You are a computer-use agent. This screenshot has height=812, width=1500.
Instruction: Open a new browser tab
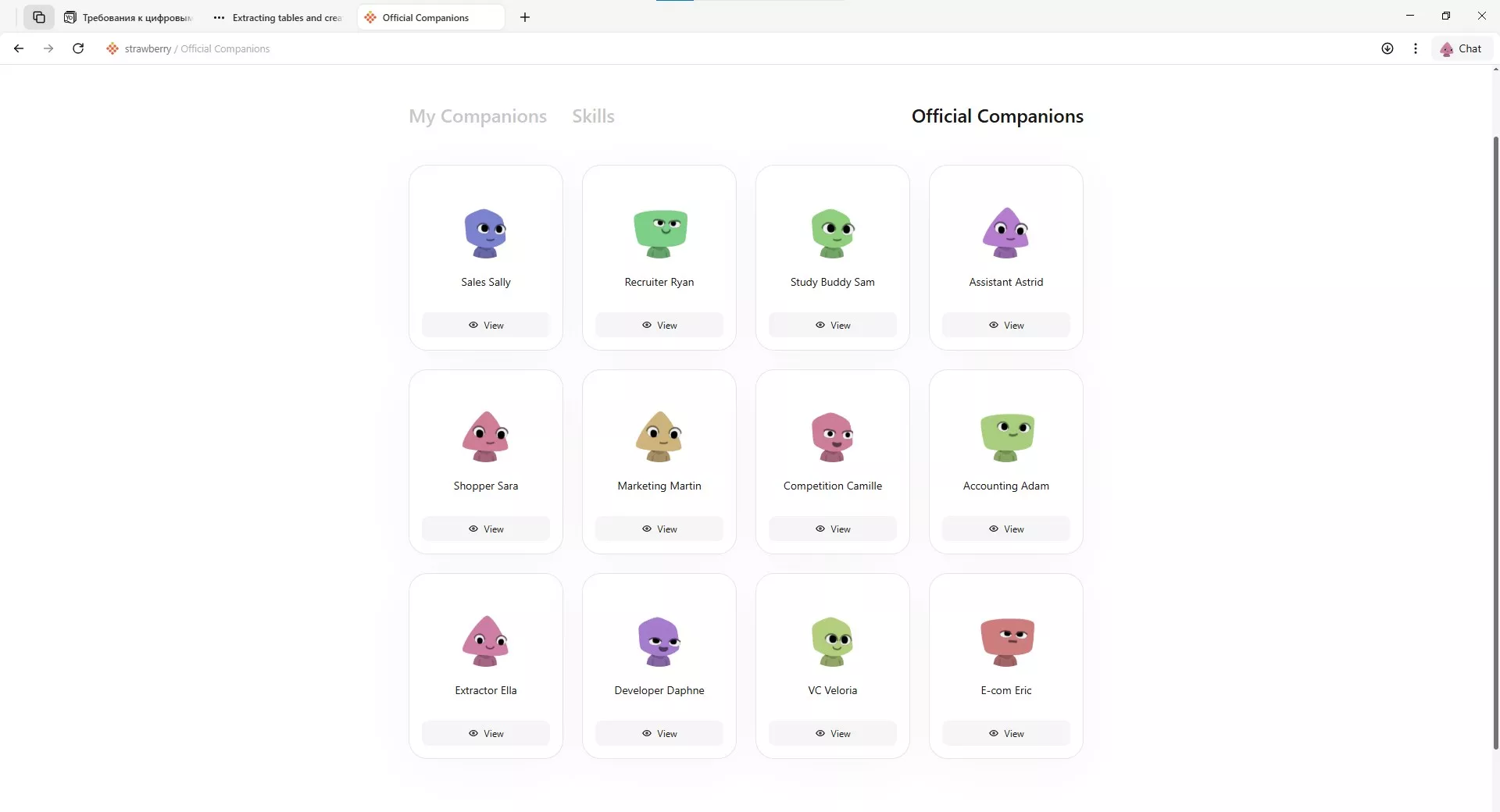(x=525, y=17)
